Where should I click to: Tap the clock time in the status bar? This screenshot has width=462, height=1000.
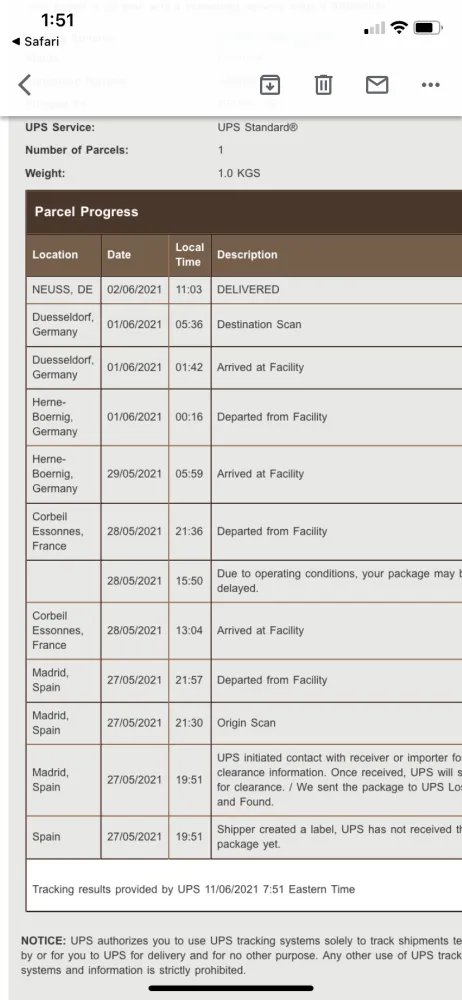57,20
